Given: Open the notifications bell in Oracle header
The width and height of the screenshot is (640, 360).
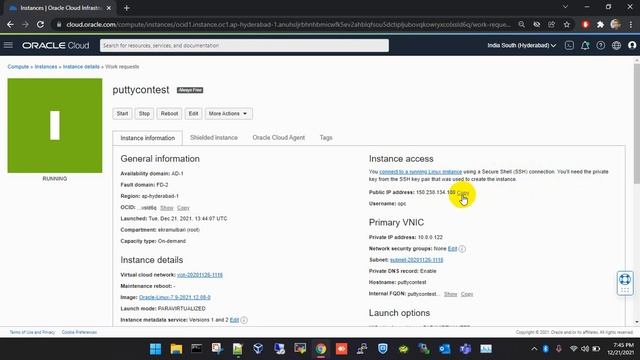Looking at the screenshot, I should 585,45.
